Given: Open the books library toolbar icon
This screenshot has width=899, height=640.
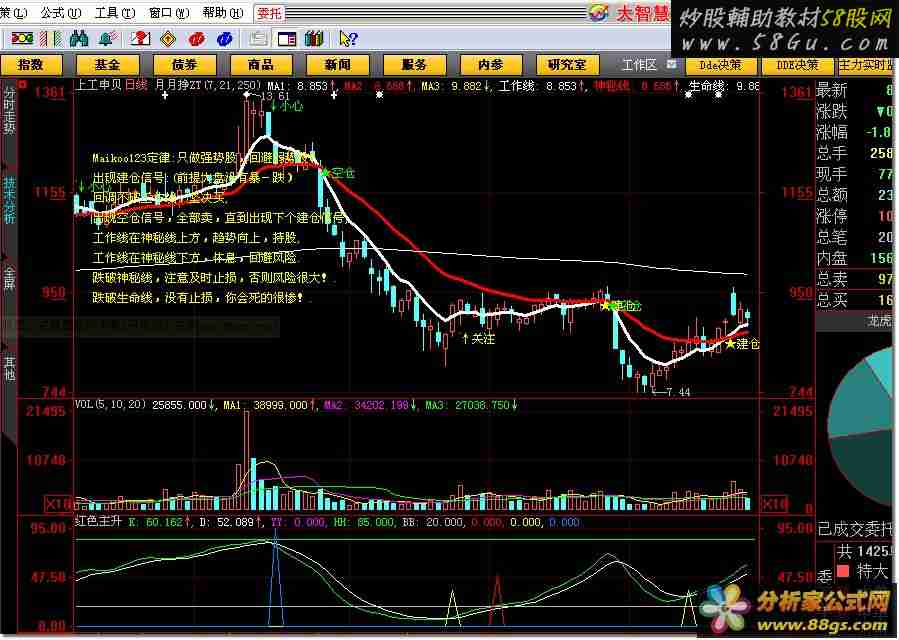Looking at the screenshot, I should pyautogui.click(x=314, y=38).
